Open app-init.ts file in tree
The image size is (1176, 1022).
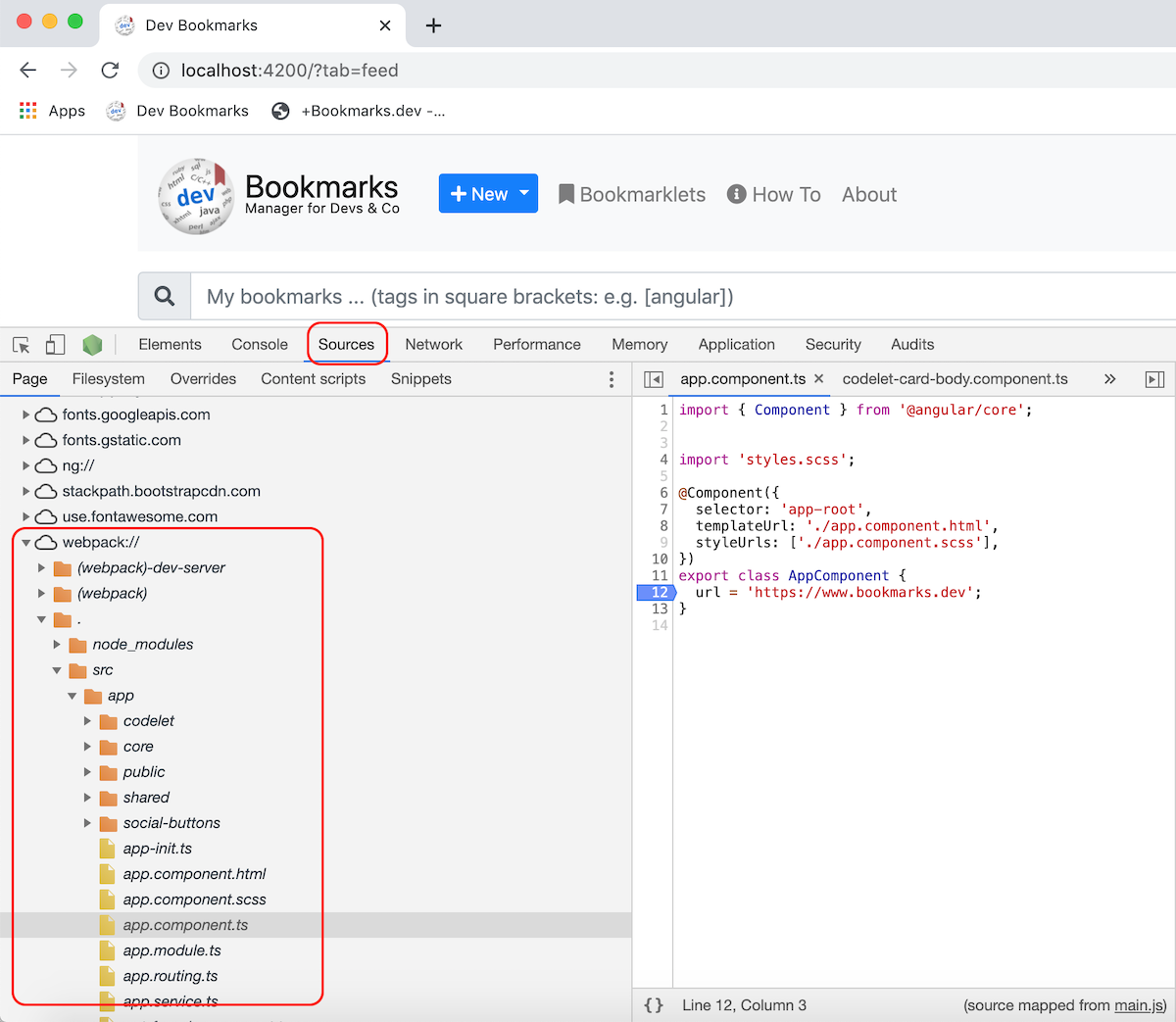click(x=158, y=849)
